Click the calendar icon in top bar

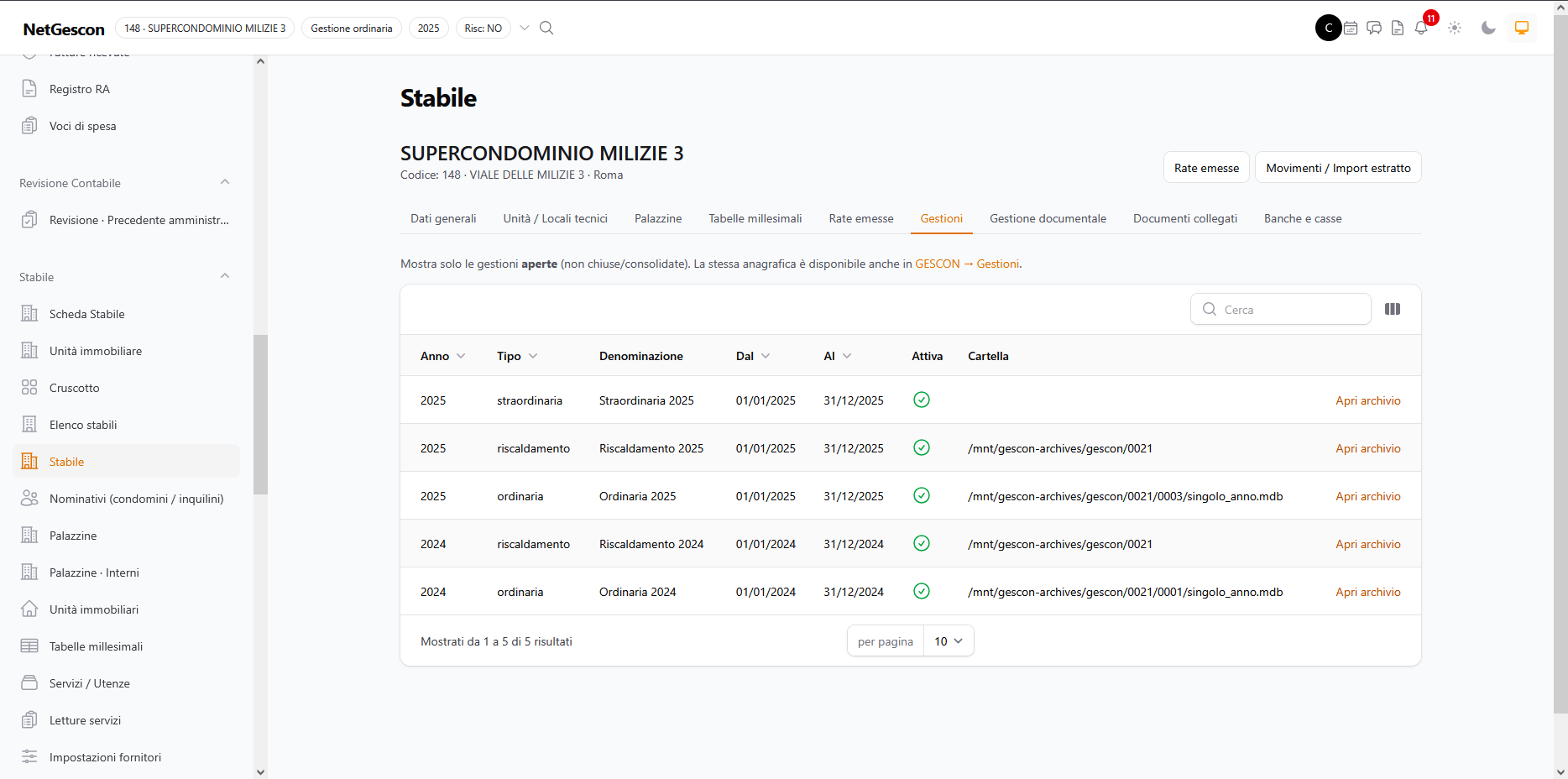click(x=1351, y=28)
